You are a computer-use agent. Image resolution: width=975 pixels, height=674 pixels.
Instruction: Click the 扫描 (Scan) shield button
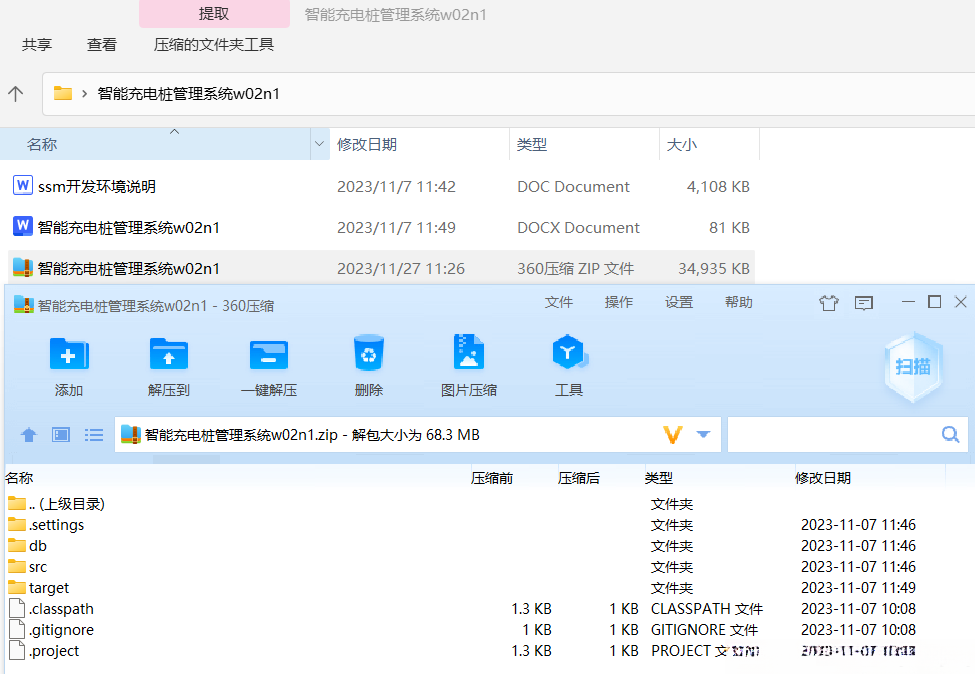pos(913,367)
